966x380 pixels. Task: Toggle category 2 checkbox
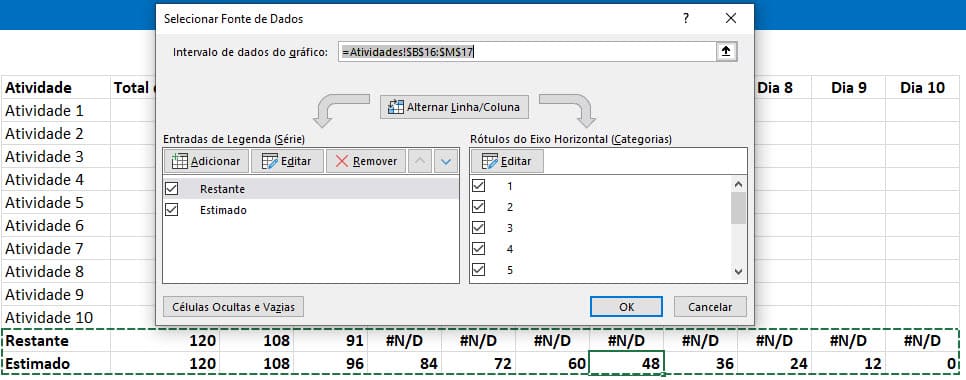click(x=478, y=207)
